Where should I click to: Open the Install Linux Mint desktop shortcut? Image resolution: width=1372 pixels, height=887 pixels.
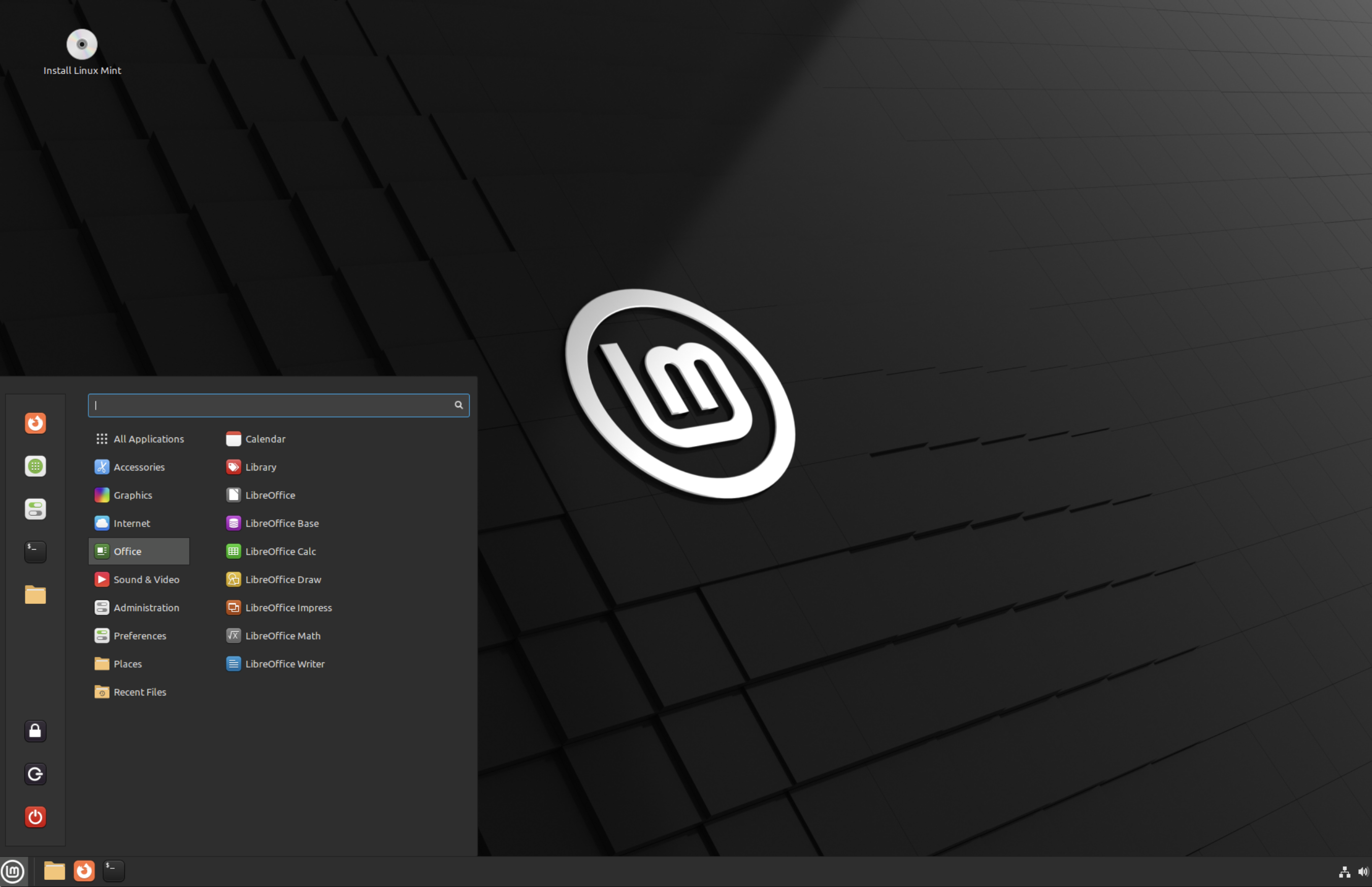[x=81, y=44]
